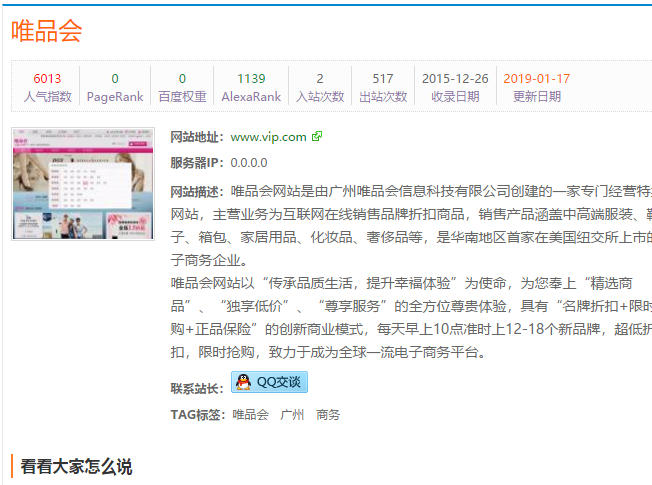Click the 联系站长 label

[197, 388]
